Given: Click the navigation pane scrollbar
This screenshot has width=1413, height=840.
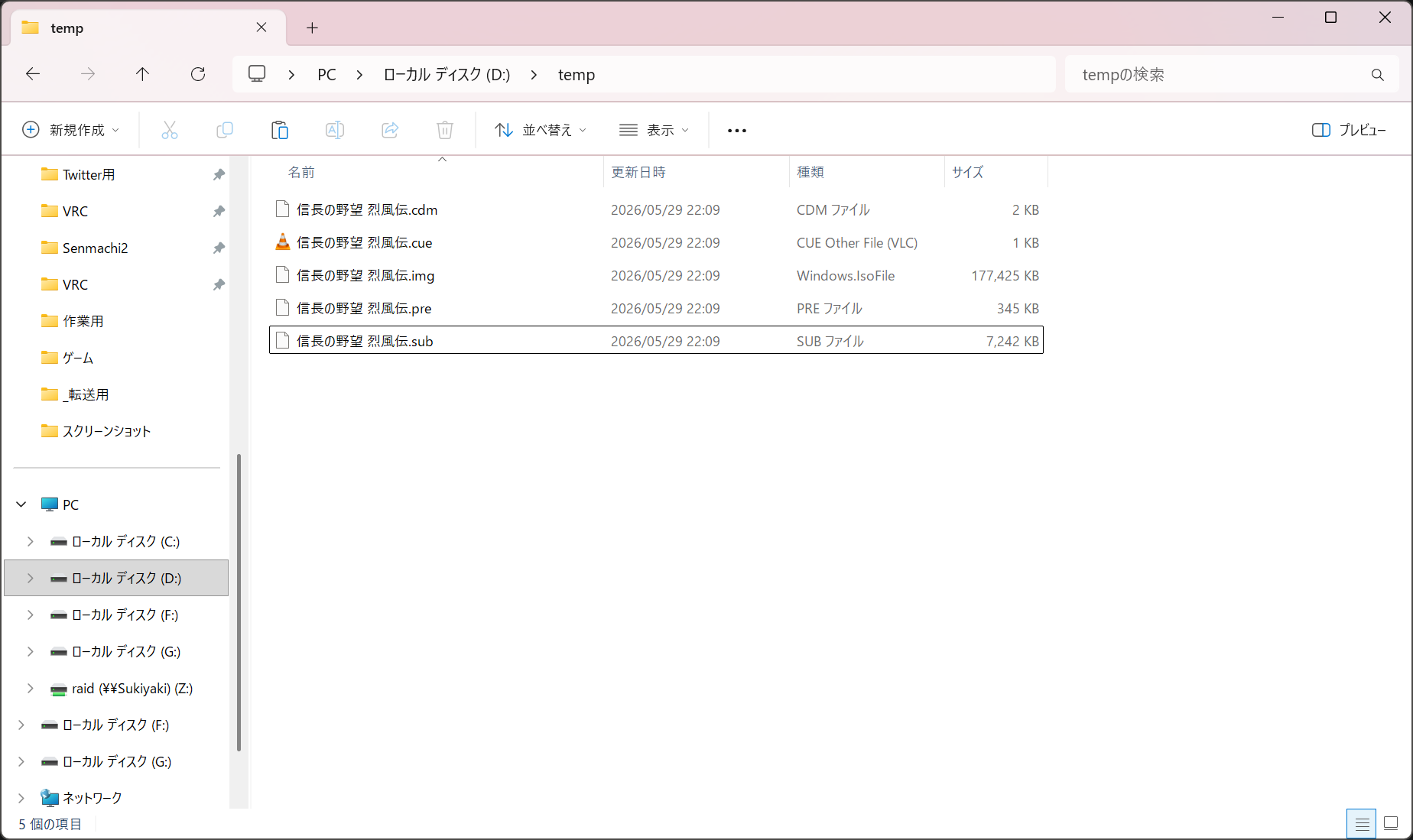Looking at the screenshot, I should click(x=239, y=602).
